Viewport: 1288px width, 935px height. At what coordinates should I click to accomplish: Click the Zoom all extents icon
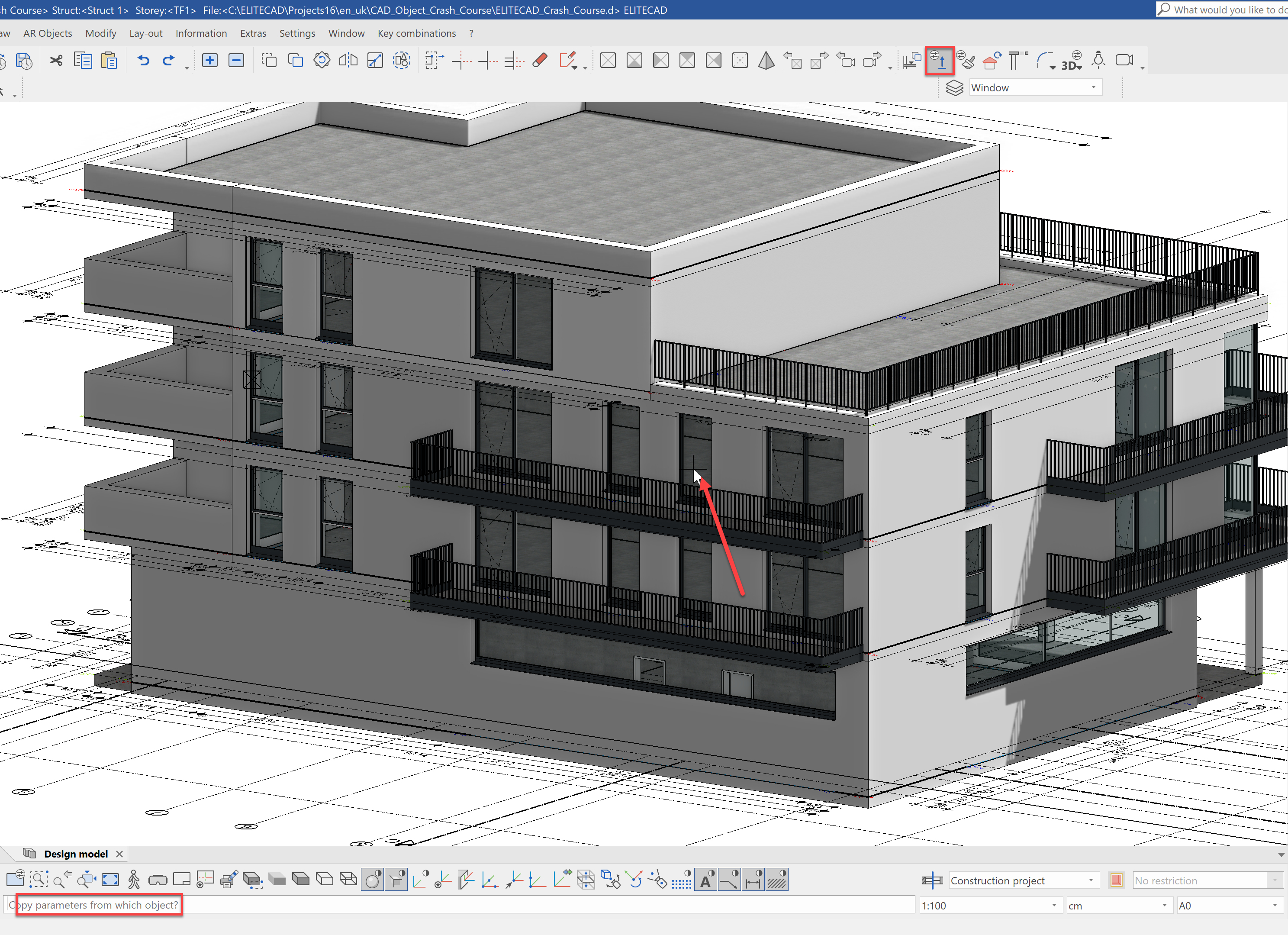110,880
